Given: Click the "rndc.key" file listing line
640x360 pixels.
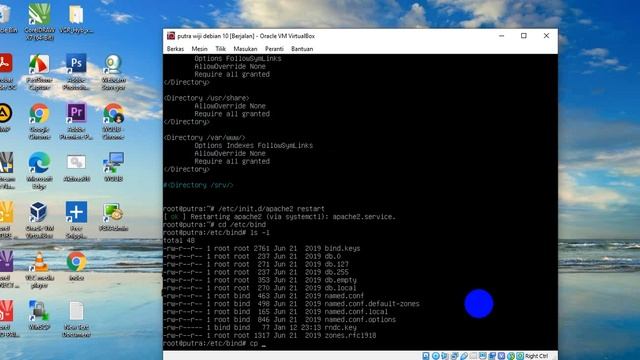Looking at the screenshot, I should pos(260,328).
